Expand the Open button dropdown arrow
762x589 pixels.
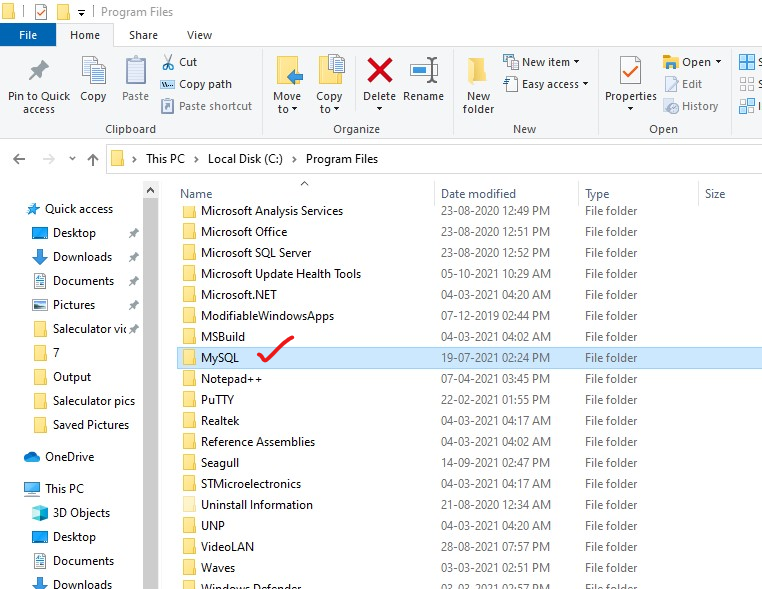[x=718, y=62]
